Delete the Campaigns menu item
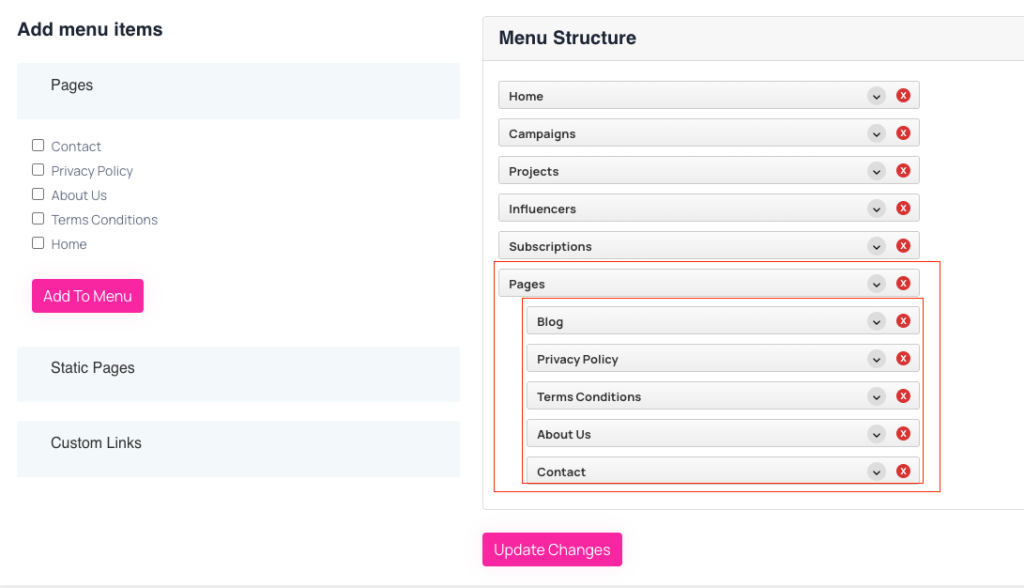Image resolution: width=1024 pixels, height=588 pixels. pos(903,133)
